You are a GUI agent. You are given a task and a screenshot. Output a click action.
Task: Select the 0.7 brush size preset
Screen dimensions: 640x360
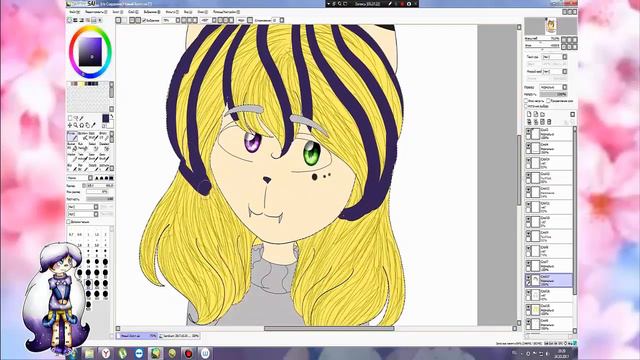click(x=71, y=235)
